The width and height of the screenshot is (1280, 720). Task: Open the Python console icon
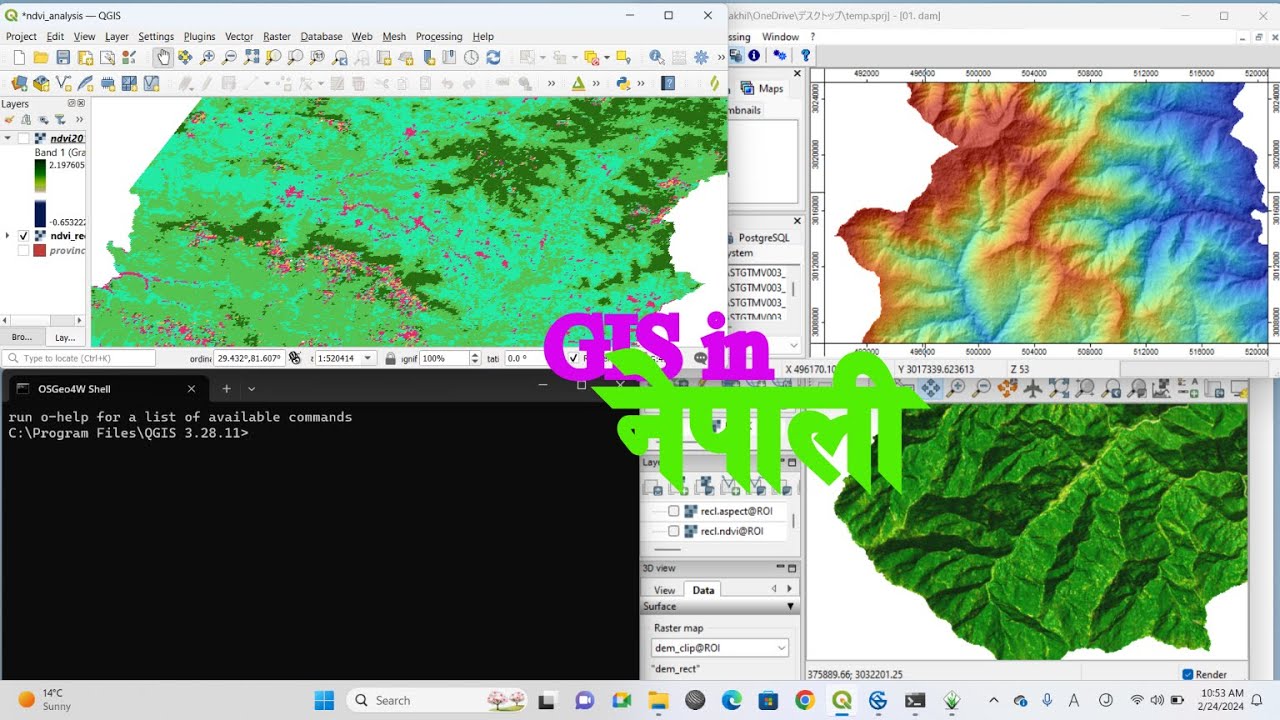pyautogui.click(x=623, y=84)
